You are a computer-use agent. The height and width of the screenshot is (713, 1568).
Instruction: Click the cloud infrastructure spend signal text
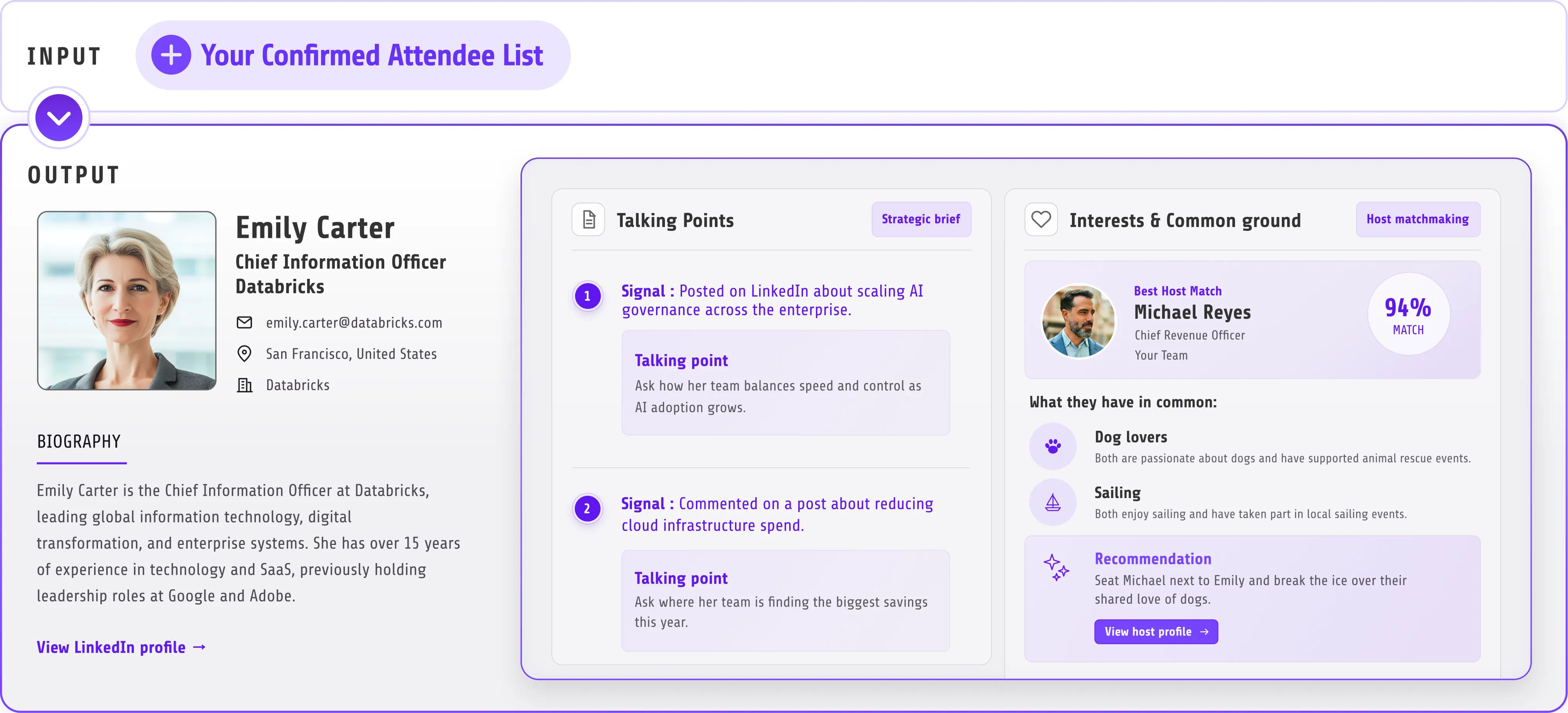point(777,514)
